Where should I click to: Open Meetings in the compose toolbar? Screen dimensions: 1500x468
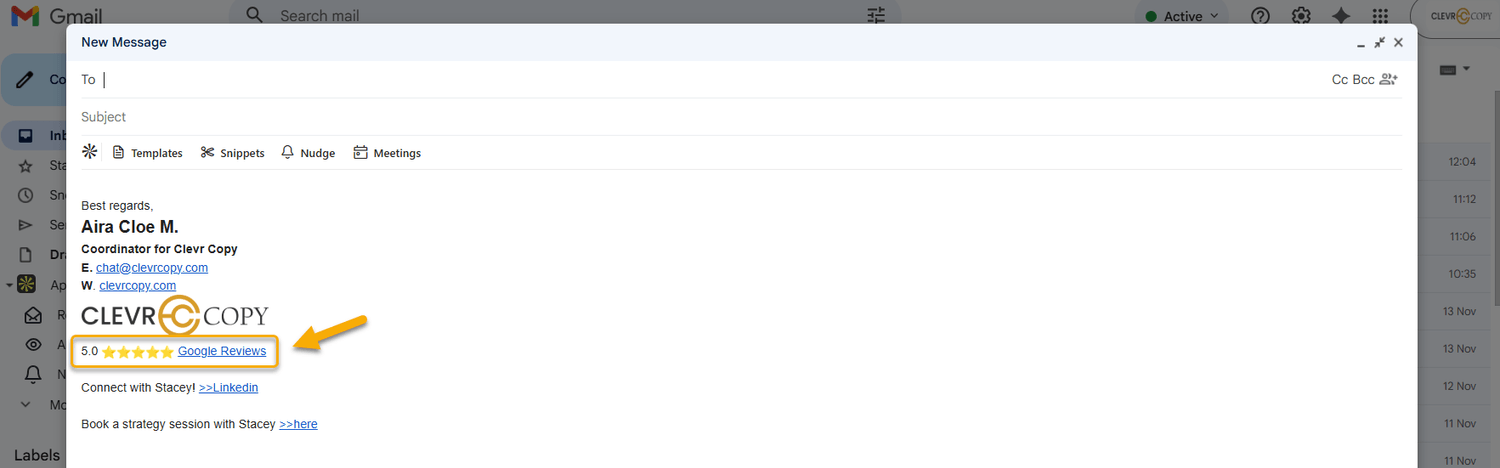387,153
